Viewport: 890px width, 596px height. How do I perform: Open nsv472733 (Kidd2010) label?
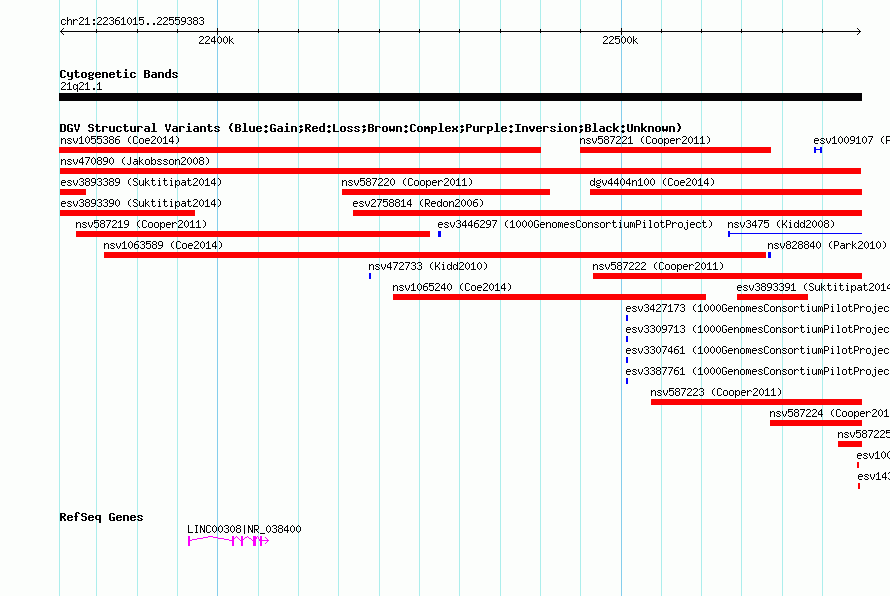tap(428, 266)
